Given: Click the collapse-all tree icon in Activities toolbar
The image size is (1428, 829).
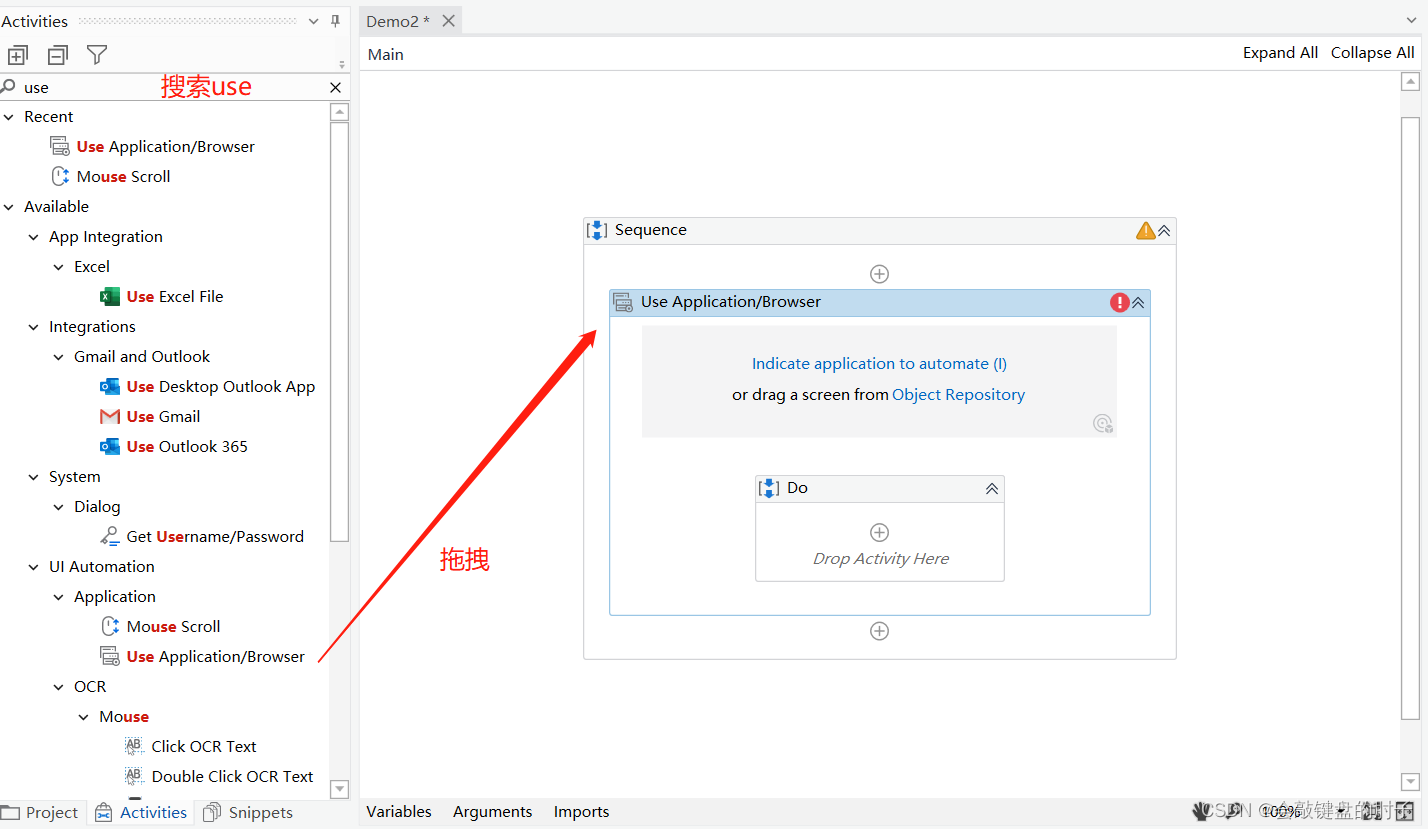Looking at the screenshot, I should [58, 55].
